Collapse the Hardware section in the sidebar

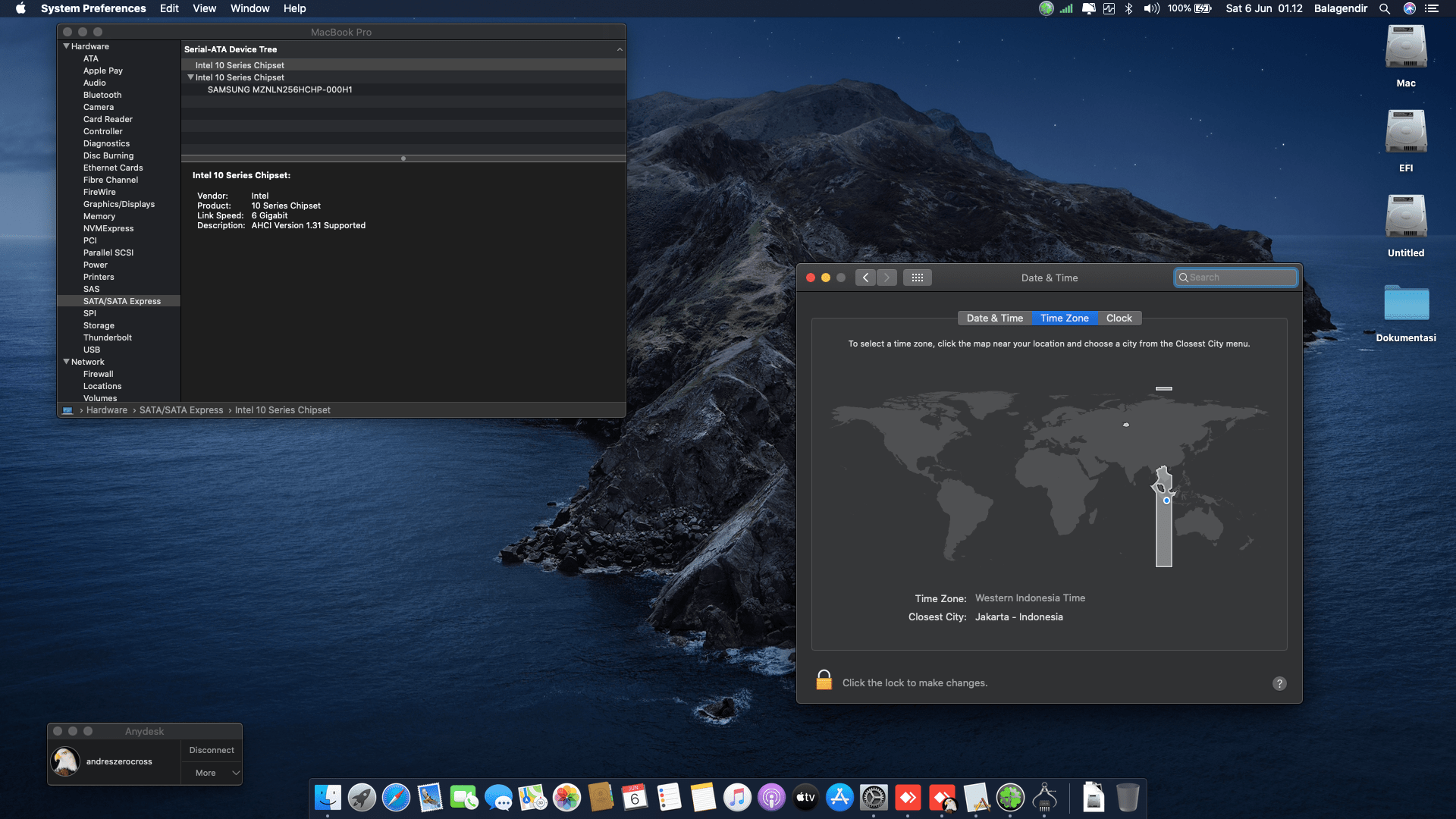coord(66,46)
